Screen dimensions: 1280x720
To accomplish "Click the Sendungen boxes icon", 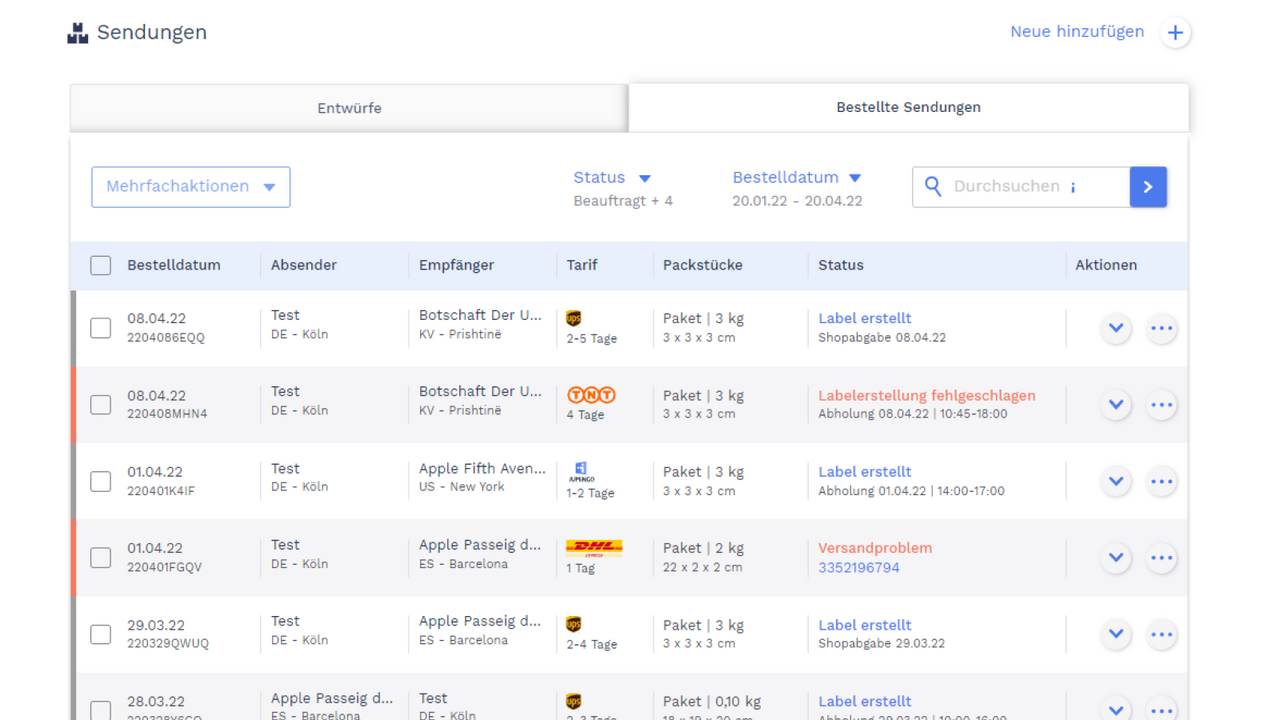I will tap(78, 33).
